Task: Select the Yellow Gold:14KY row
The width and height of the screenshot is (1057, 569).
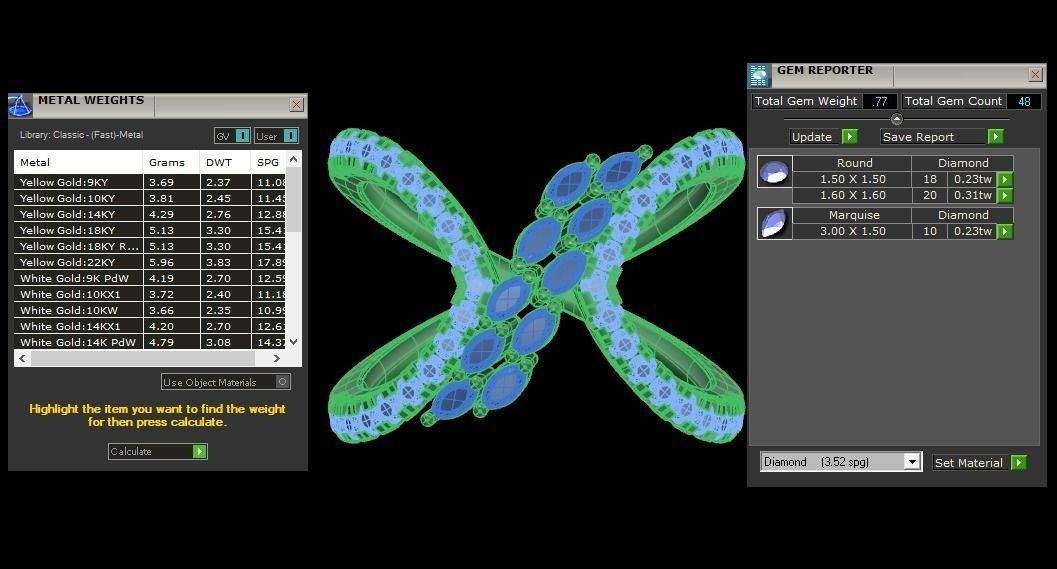Action: click(150, 214)
